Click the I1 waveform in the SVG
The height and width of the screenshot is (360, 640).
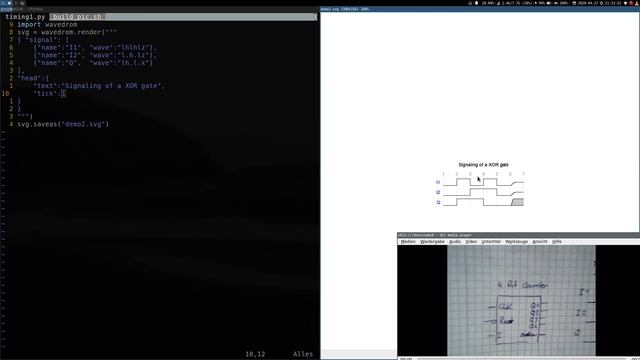(x=483, y=182)
